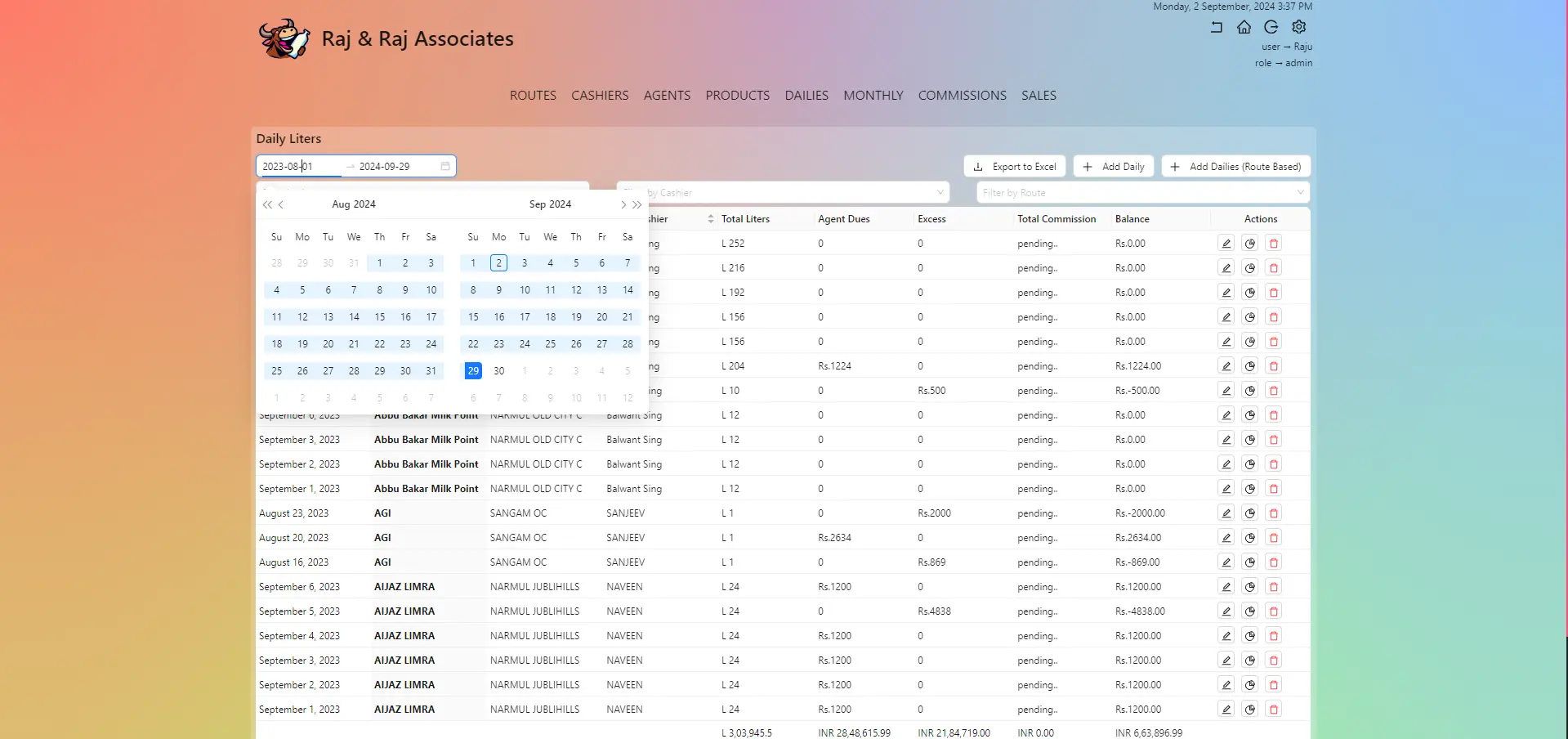Go to previous year with the double-left chevron
This screenshot has width=1568, height=739.
[267, 205]
